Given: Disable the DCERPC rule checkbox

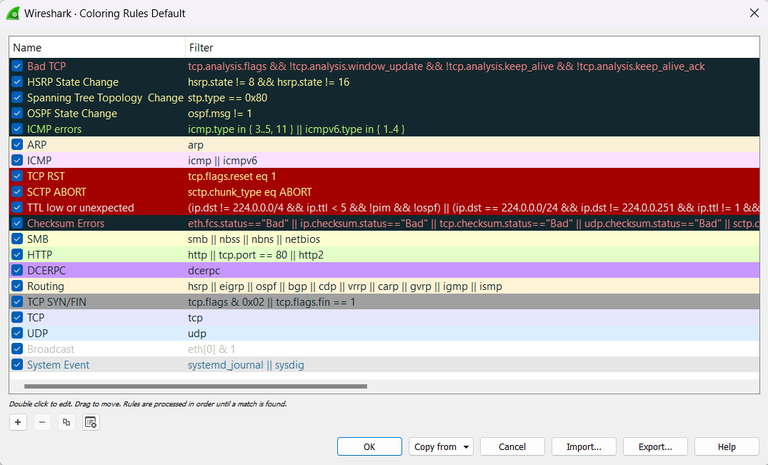Looking at the screenshot, I should point(17,270).
